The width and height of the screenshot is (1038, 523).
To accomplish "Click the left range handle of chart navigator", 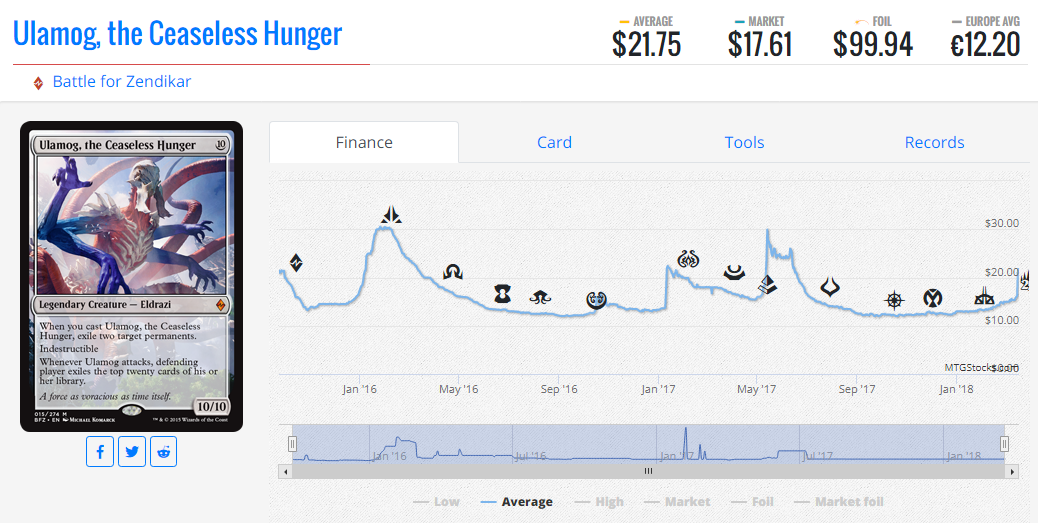I will pyautogui.click(x=293, y=444).
